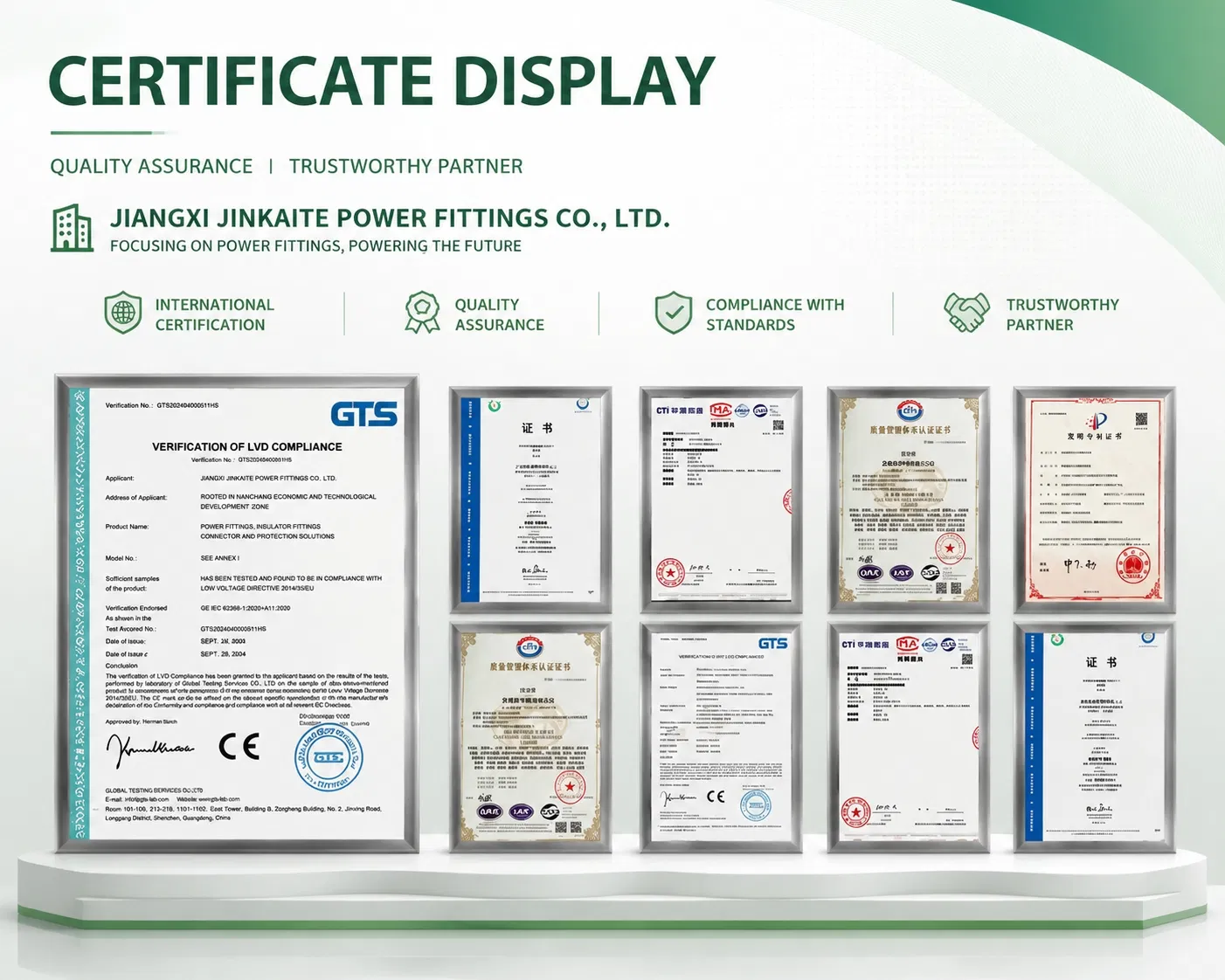Click the CERTIFICATE DISPLAY heading
1225x980 pixels.
[x=382, y=81]
